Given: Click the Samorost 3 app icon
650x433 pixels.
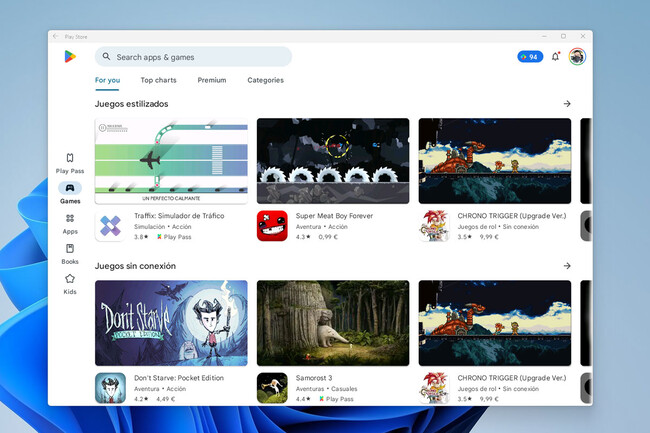Looking at the screenshot, I should 272,388.
